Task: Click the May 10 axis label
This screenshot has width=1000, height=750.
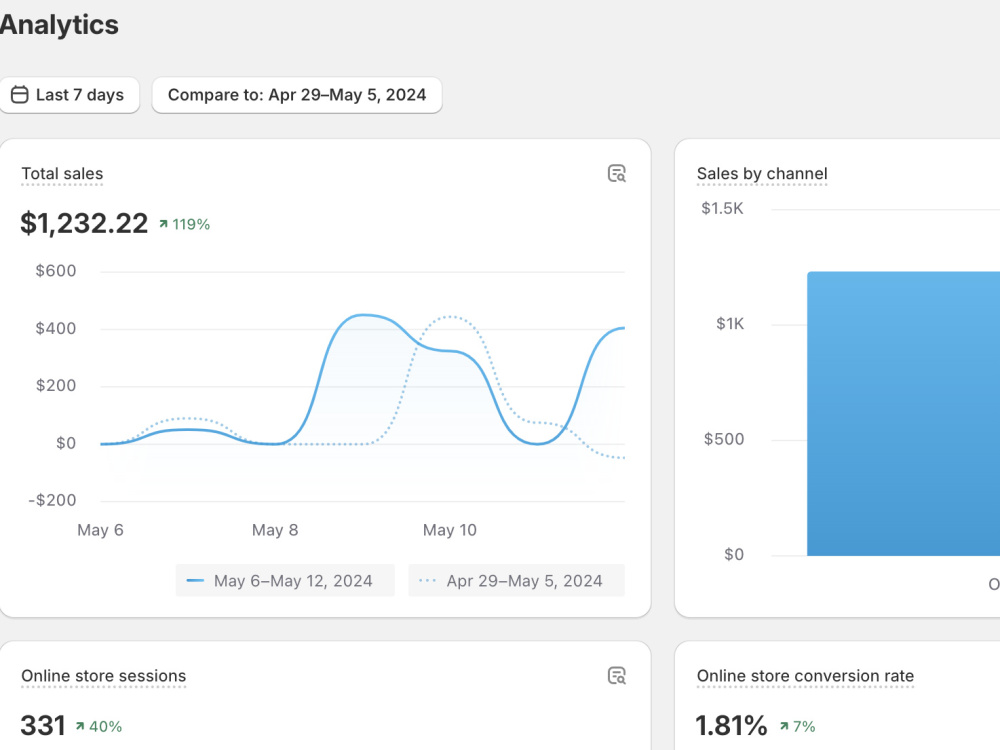Action: [450, 530]
